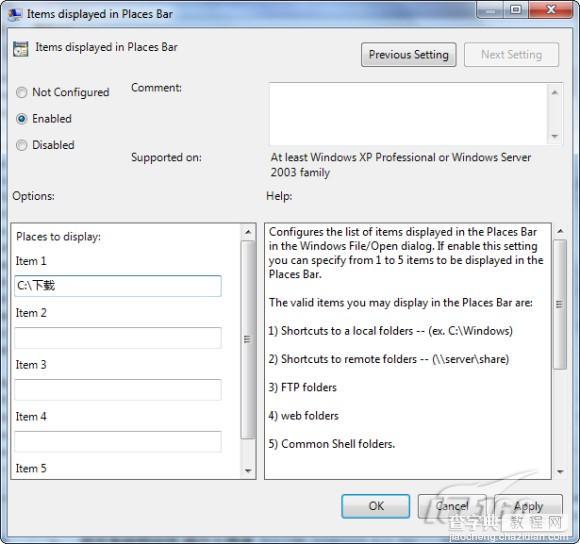Click Help pane scroll up arrow
The width and height of the screenshot is (580, 544).
560,231
